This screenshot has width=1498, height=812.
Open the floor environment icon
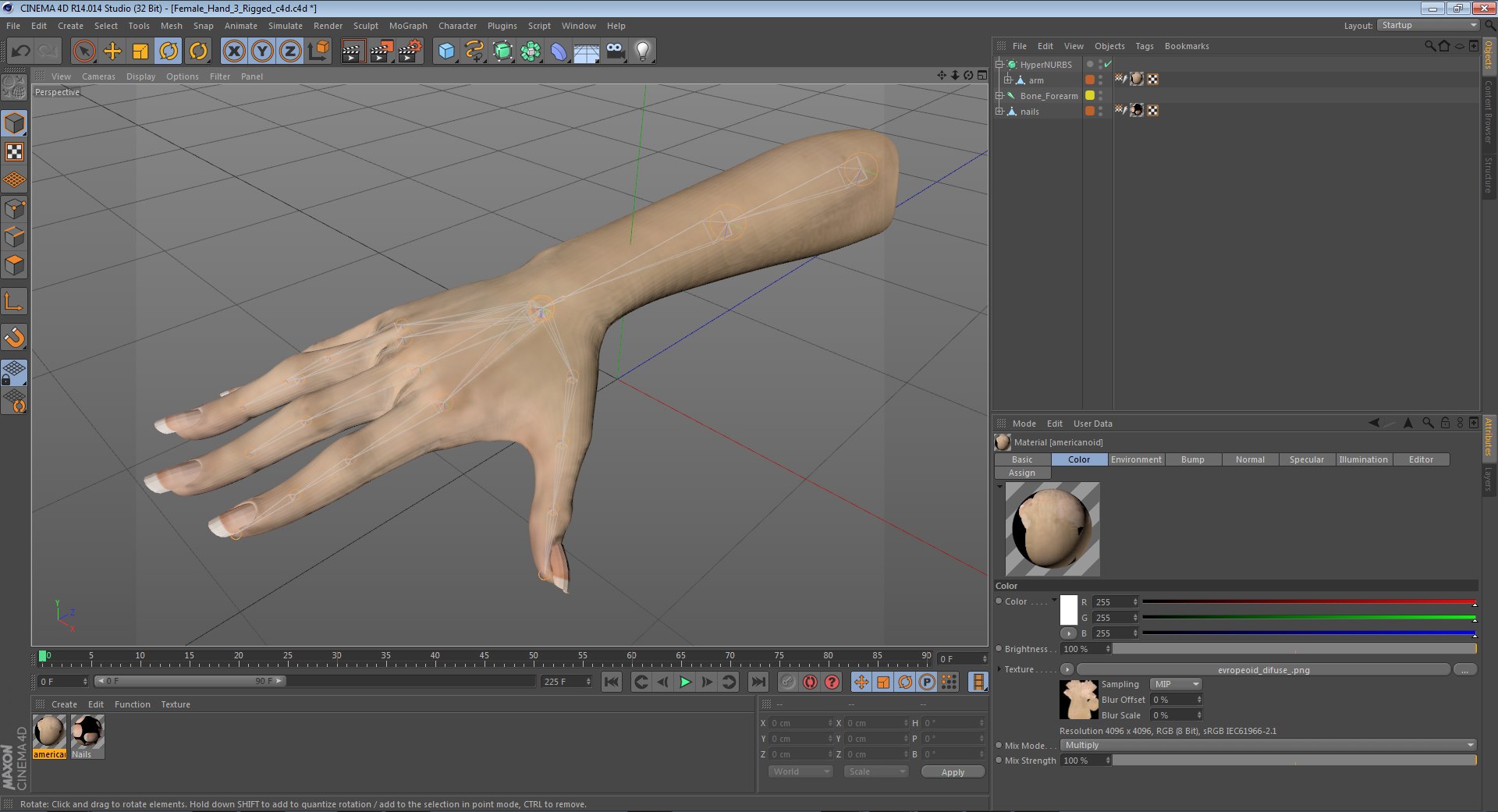587,51
